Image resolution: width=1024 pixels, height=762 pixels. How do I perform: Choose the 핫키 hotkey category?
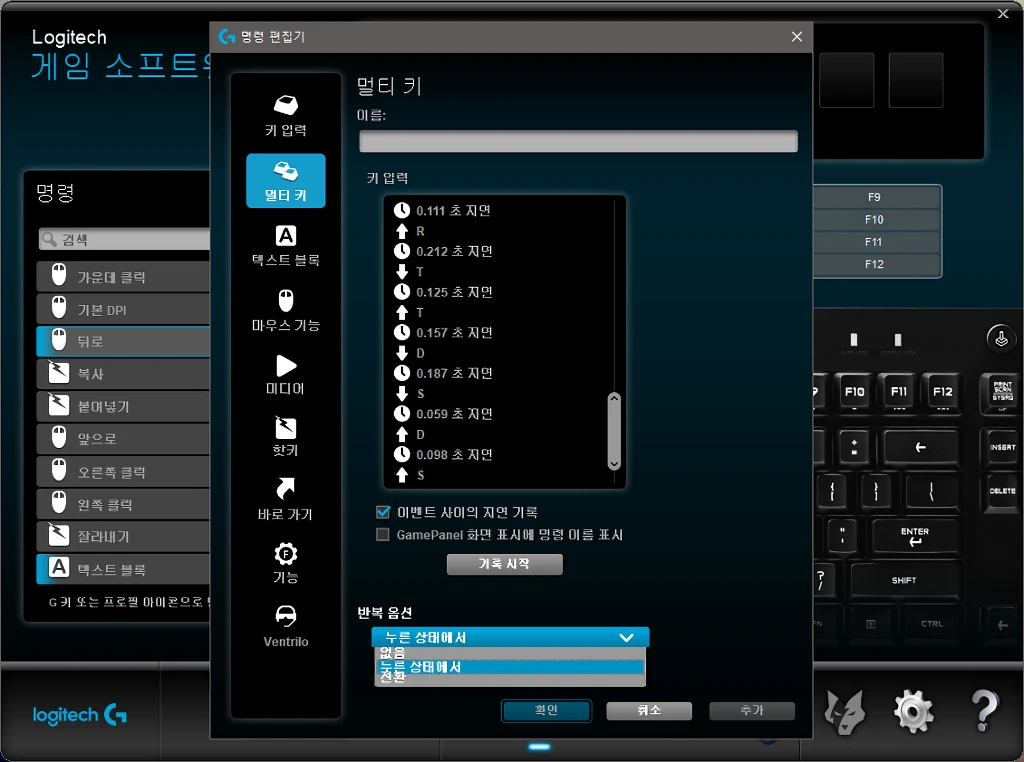click(285, 436)
